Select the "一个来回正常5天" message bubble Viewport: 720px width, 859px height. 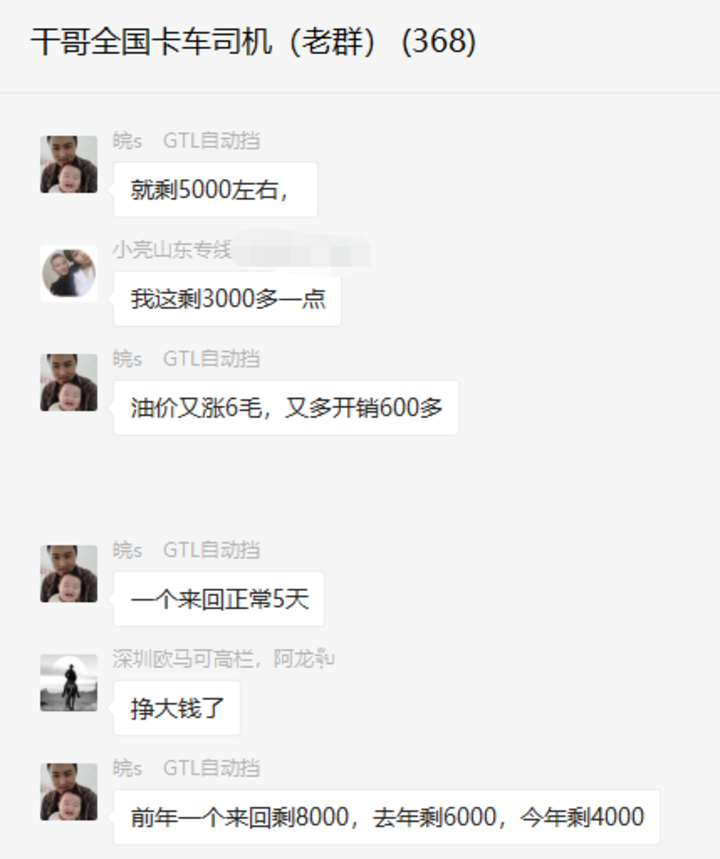(219, 599)
